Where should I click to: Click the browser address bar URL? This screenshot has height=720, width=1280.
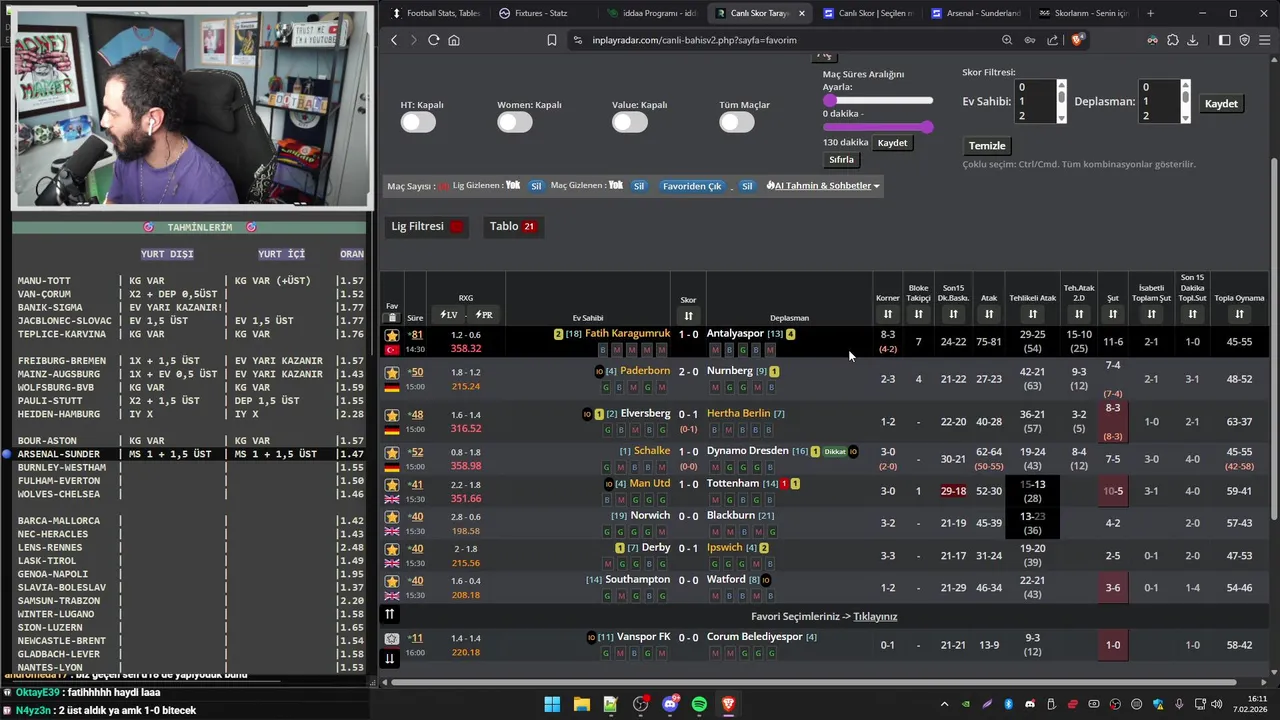[694, 40]
